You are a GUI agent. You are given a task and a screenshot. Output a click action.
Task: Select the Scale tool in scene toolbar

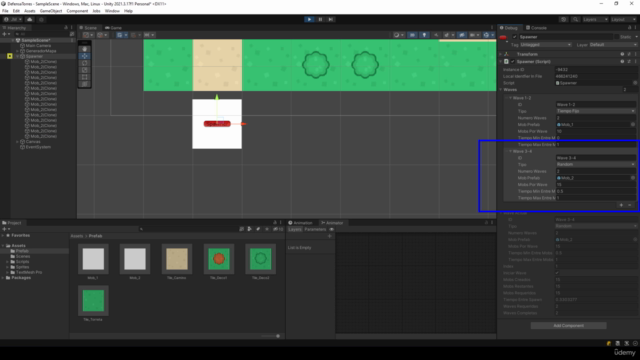[84, 70]
